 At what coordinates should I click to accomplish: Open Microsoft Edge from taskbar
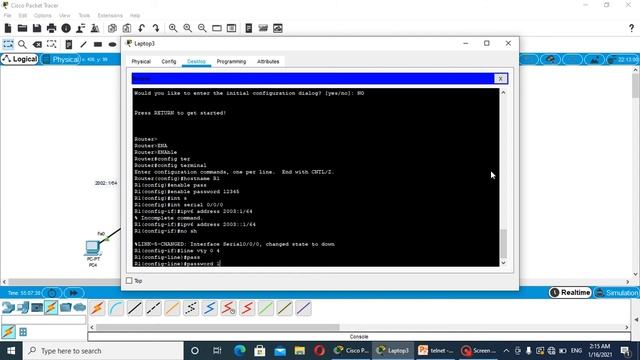click(x=240, y=351)
